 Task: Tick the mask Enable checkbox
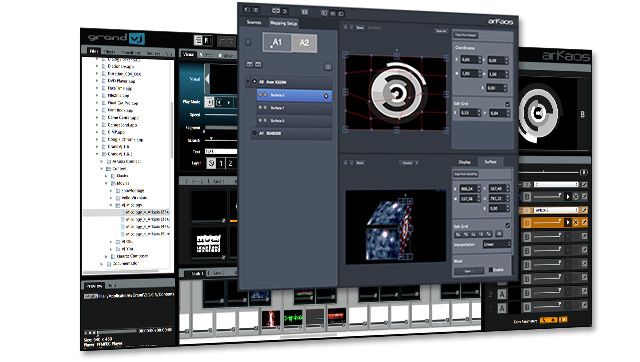491,270
